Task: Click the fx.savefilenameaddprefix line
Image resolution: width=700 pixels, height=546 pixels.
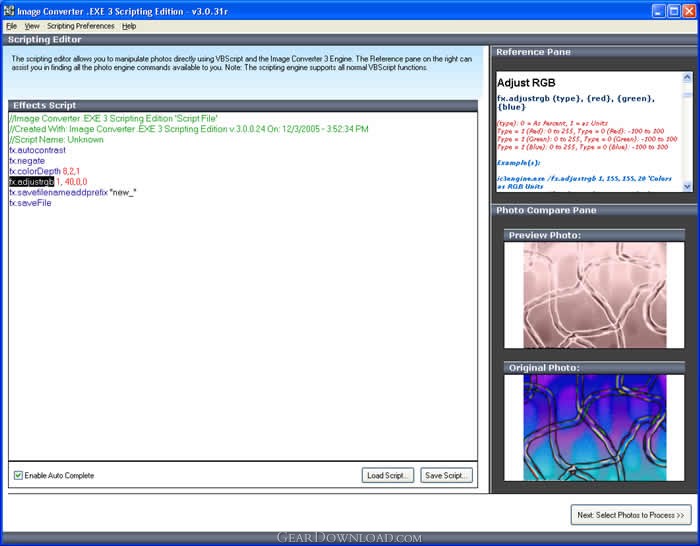Action: click(73, 192)
